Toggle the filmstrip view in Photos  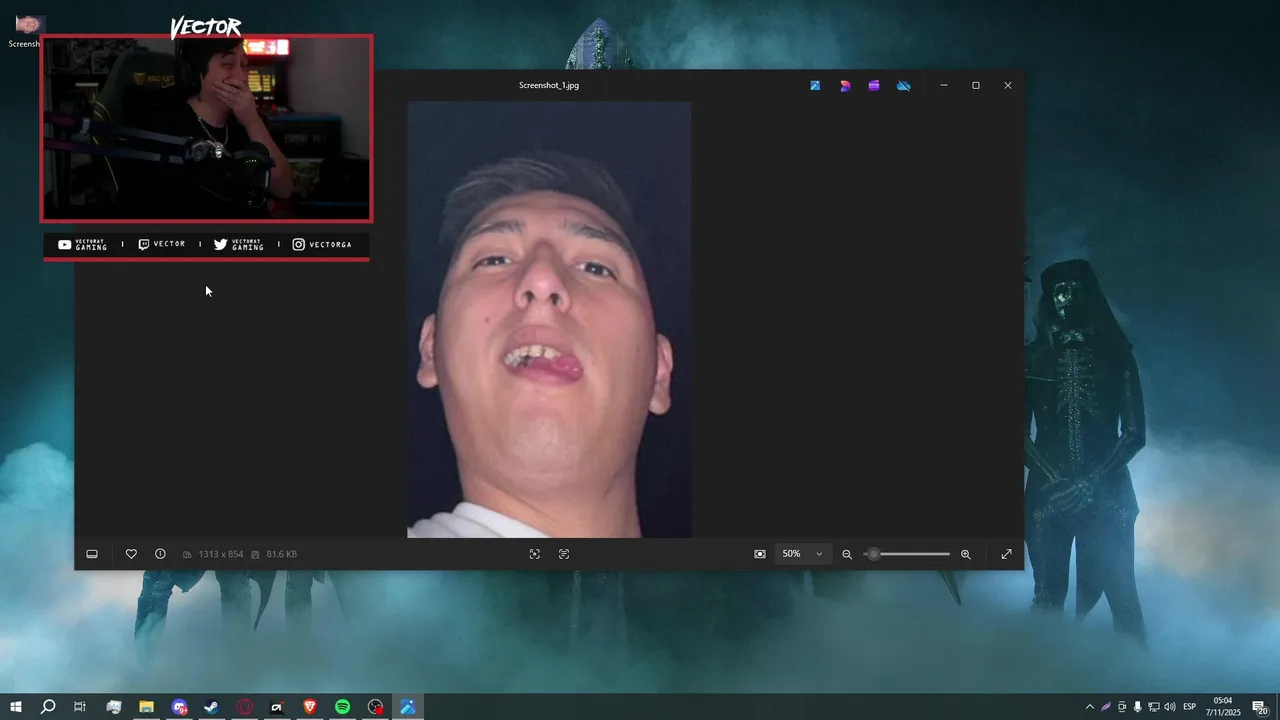click(92, 554)
